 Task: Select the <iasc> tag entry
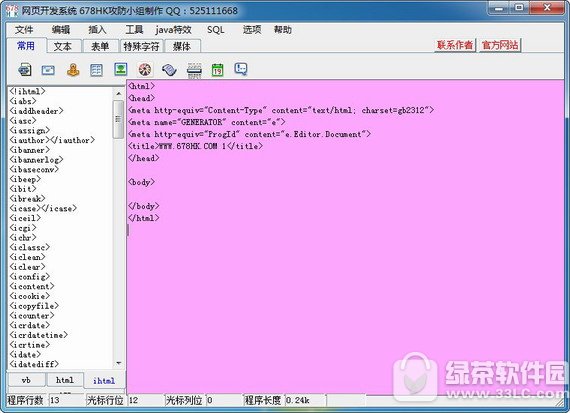(23, 120)
